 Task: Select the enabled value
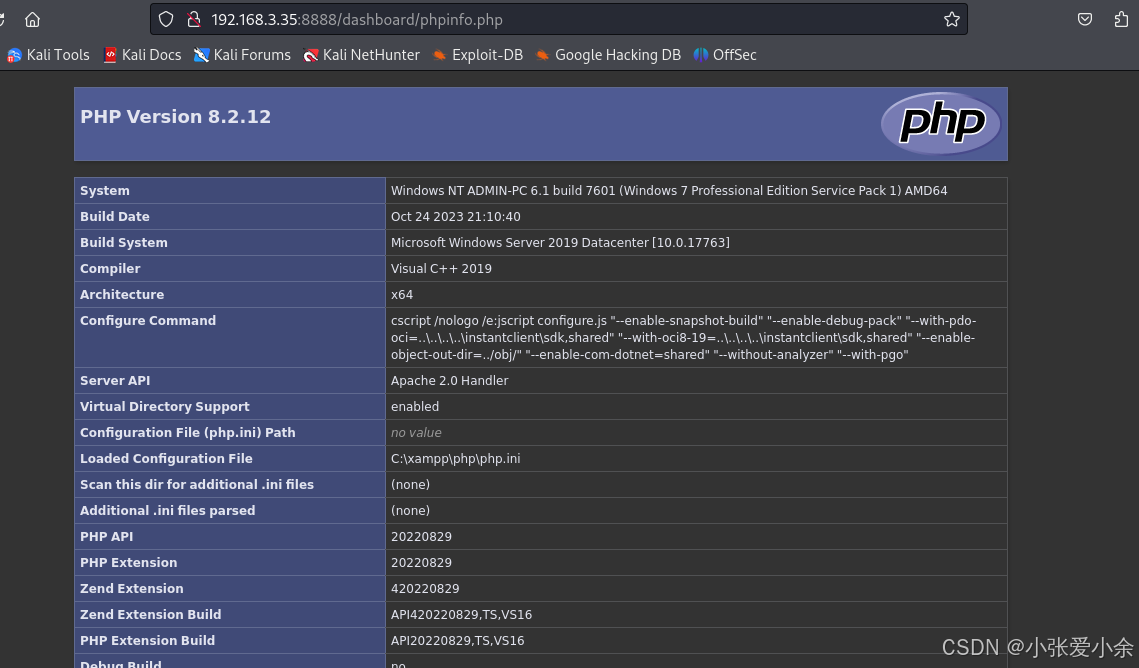[415, 407]
